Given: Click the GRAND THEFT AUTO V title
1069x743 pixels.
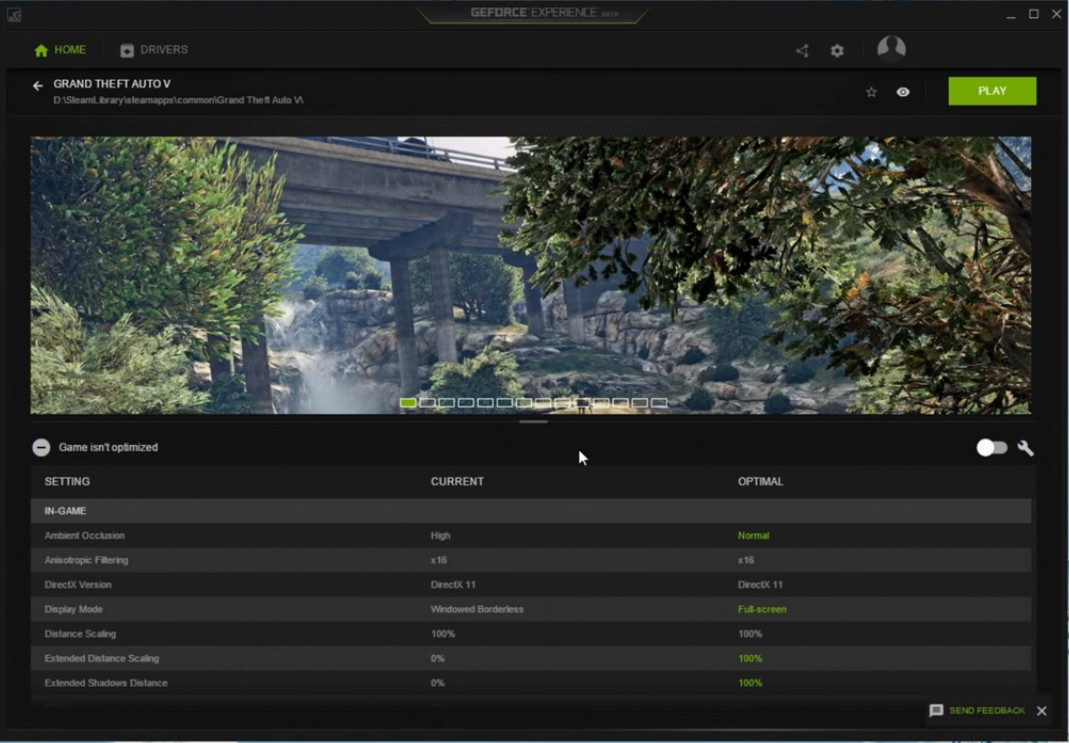Looking at the screenshot, I should (112, 84).
